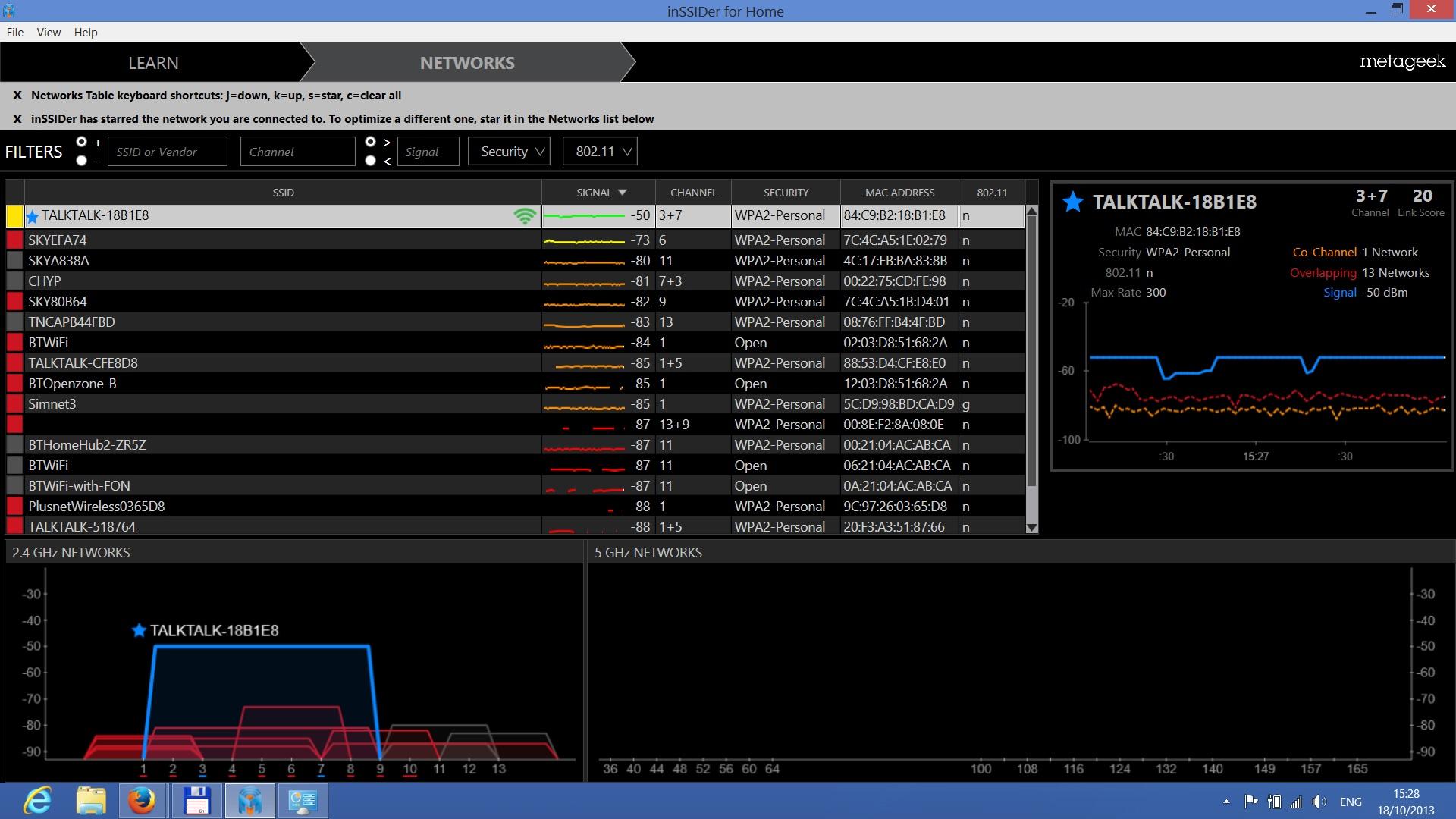Screen dimensions: 1456x819
Task: Click the signal column sort arrow
Action: (x=623, y=193)
